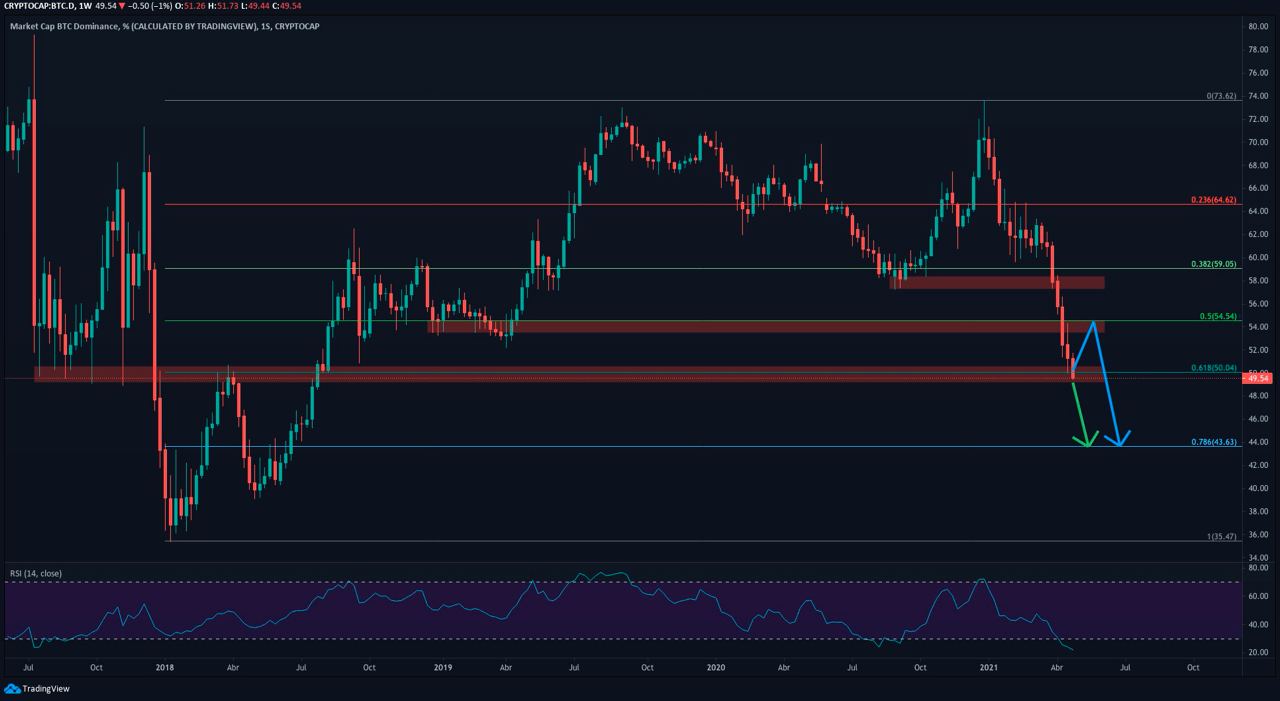Click the 0.382(59.05) Fibonacci level label

tap(1214, 264)
